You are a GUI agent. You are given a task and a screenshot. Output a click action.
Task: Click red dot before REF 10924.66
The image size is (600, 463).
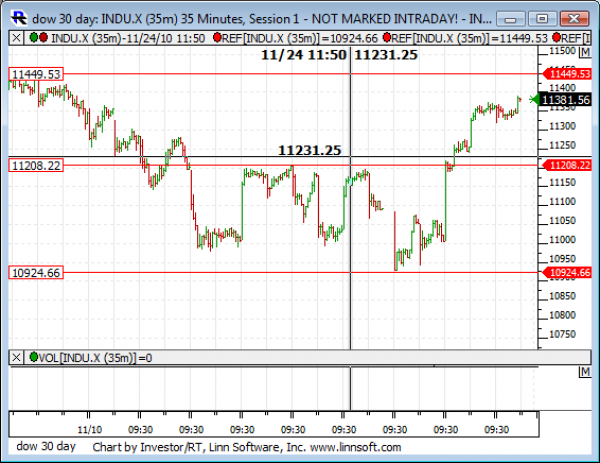[x=217, y=37]
